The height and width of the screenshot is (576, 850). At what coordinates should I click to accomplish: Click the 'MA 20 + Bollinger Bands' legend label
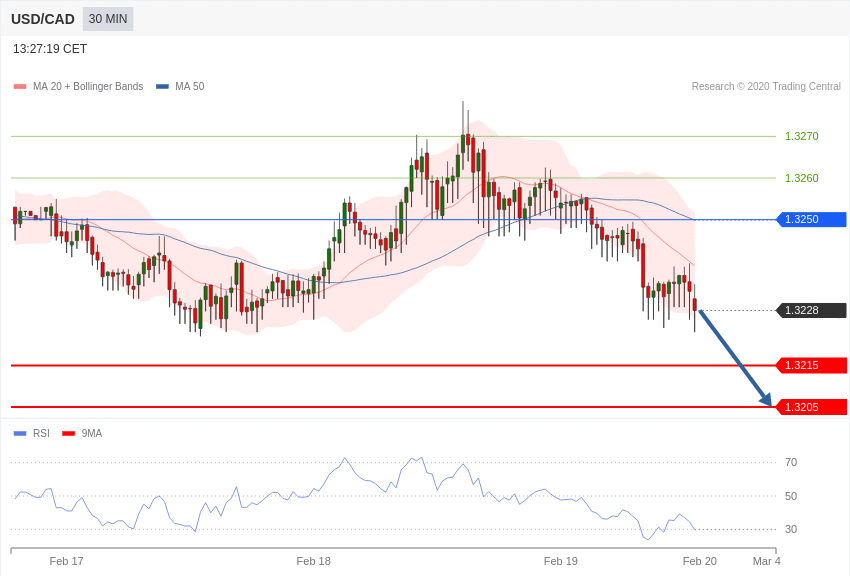pos(88,87)
